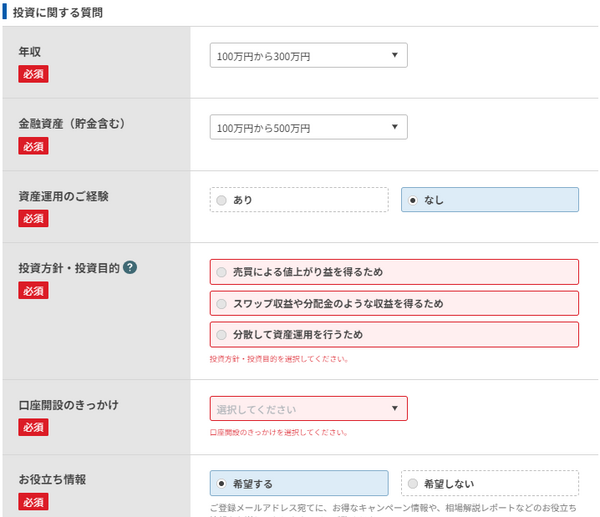This screenshot has height=517, width=600.
Task: Click the 投資に関する質問 section heading
Action: tap(58, 12)
